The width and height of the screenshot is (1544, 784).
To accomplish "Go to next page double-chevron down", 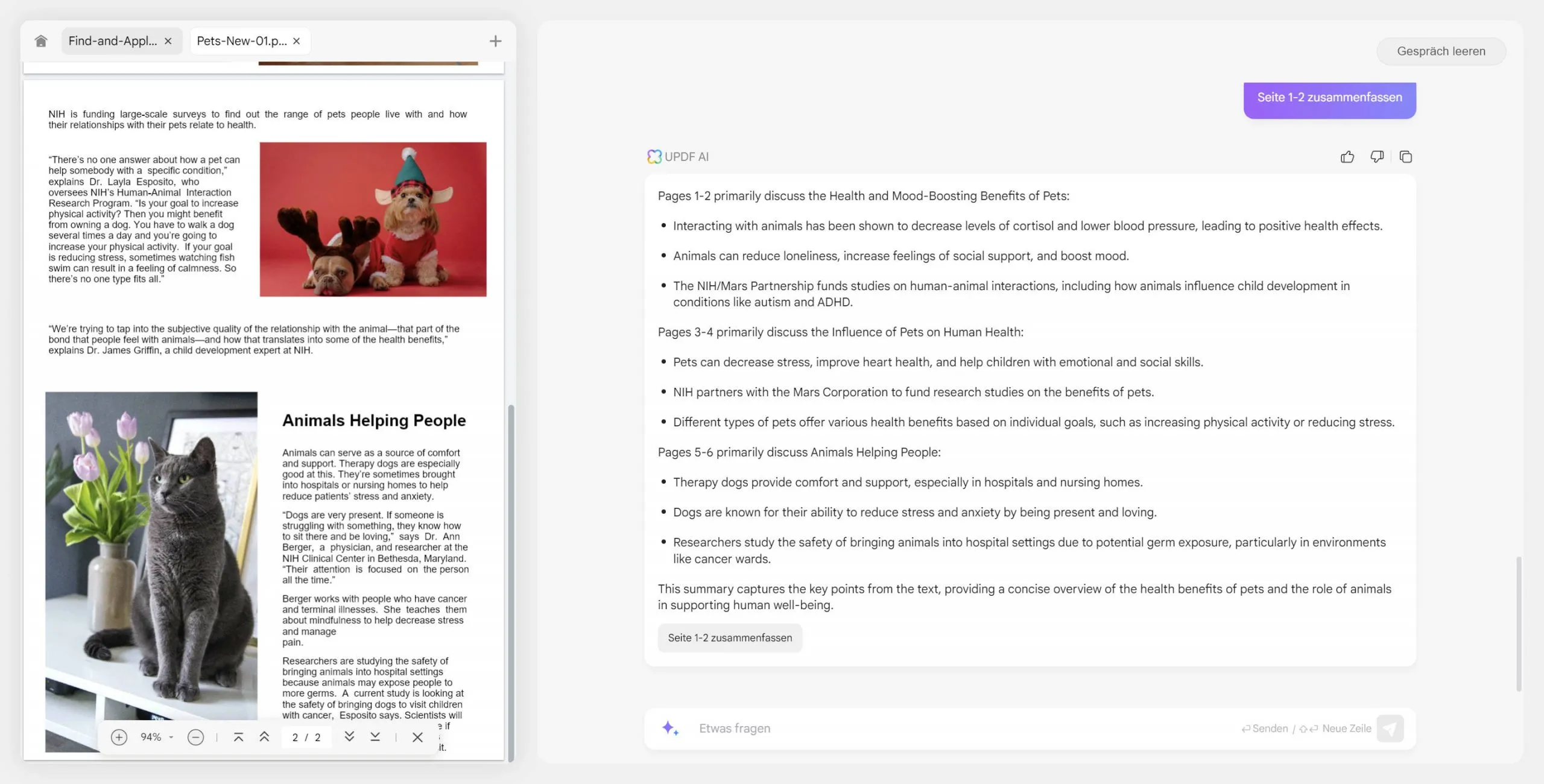I will click(x=349, y=737).
